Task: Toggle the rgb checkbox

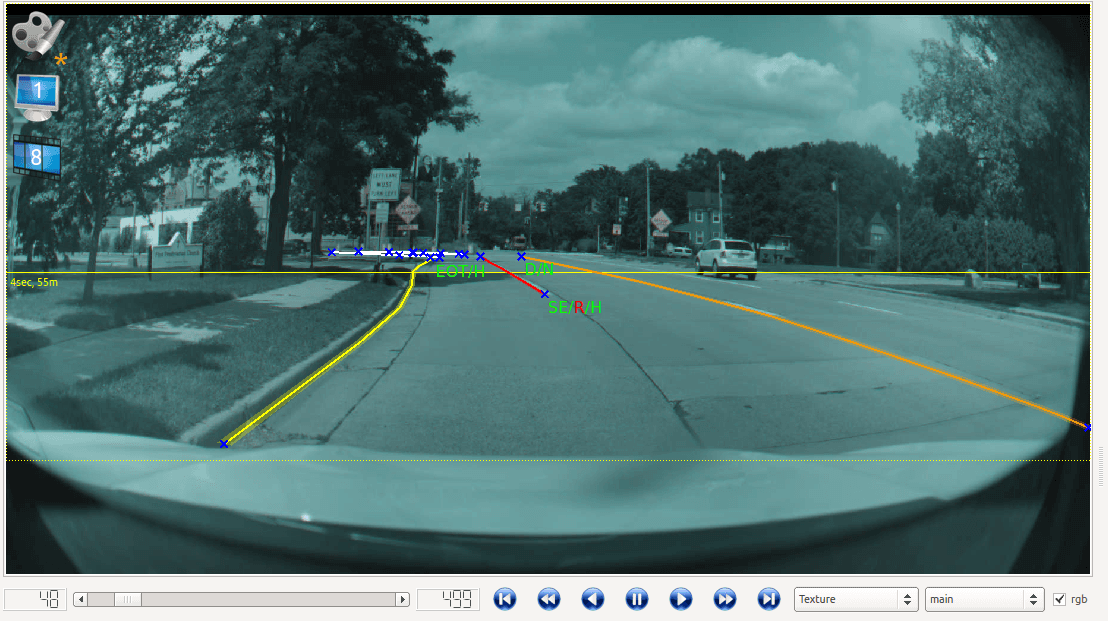Action: (1059, 599)
